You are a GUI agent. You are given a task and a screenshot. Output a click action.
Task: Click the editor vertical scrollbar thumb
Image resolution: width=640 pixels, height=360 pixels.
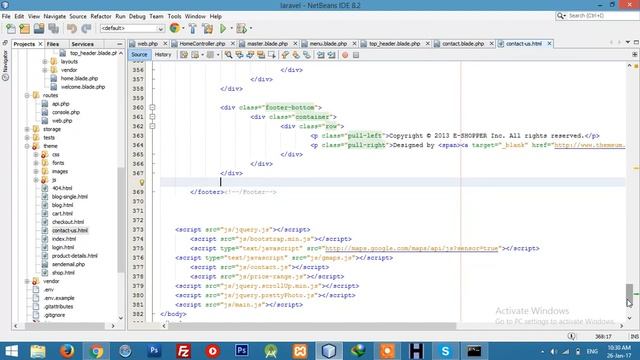point(629,295)
